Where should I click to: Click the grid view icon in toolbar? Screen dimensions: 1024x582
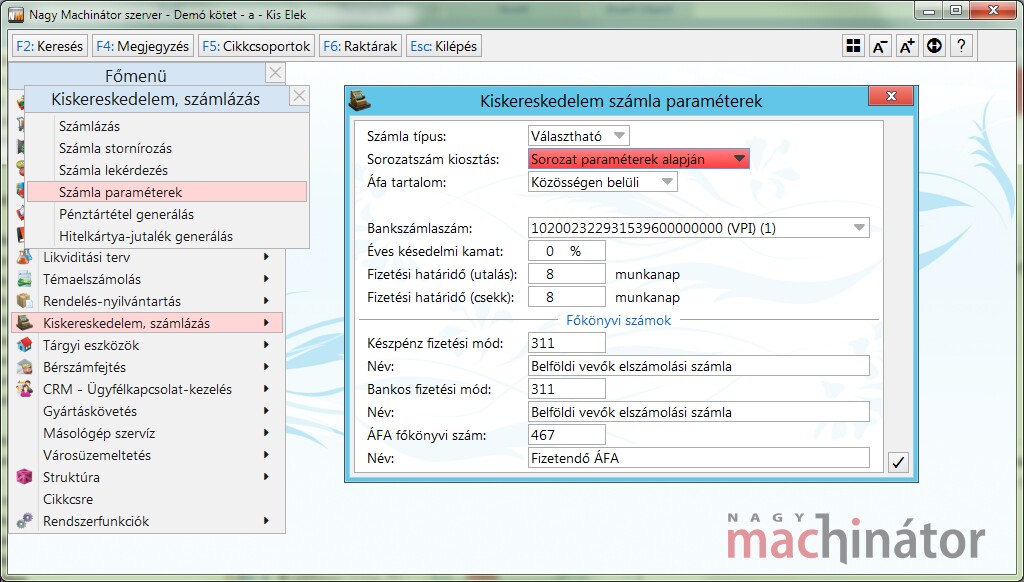click(x=853, y=46)
